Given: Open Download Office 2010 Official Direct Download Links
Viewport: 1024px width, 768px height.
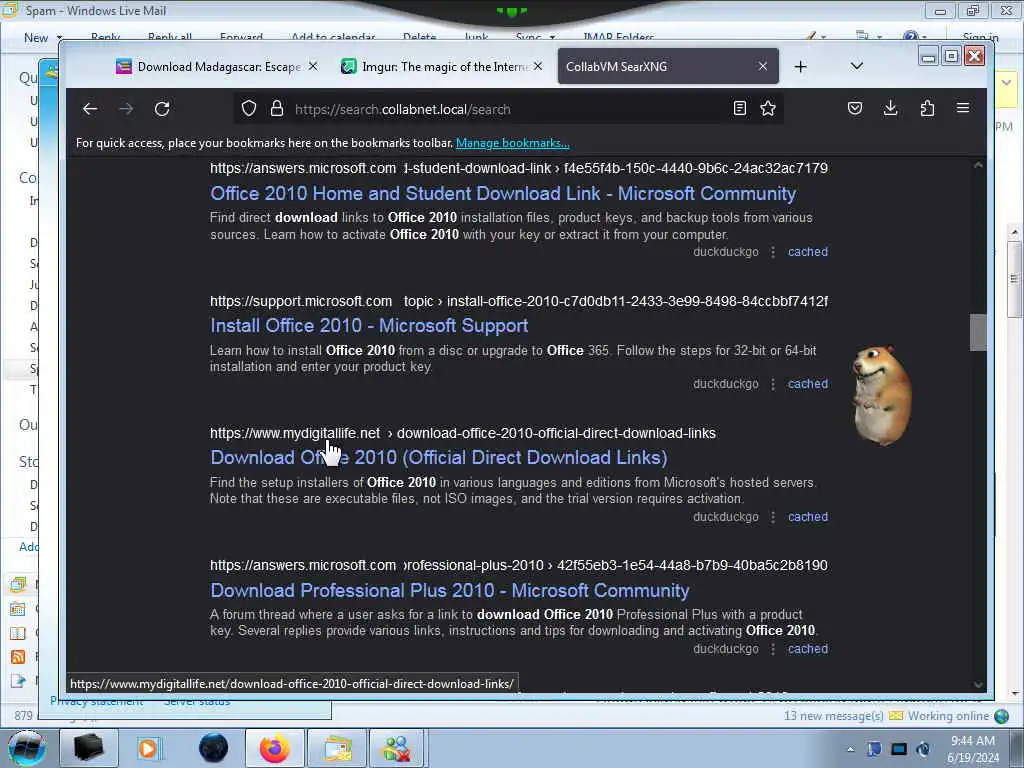Looking at the screenshot, I should (x=439, y=457).
